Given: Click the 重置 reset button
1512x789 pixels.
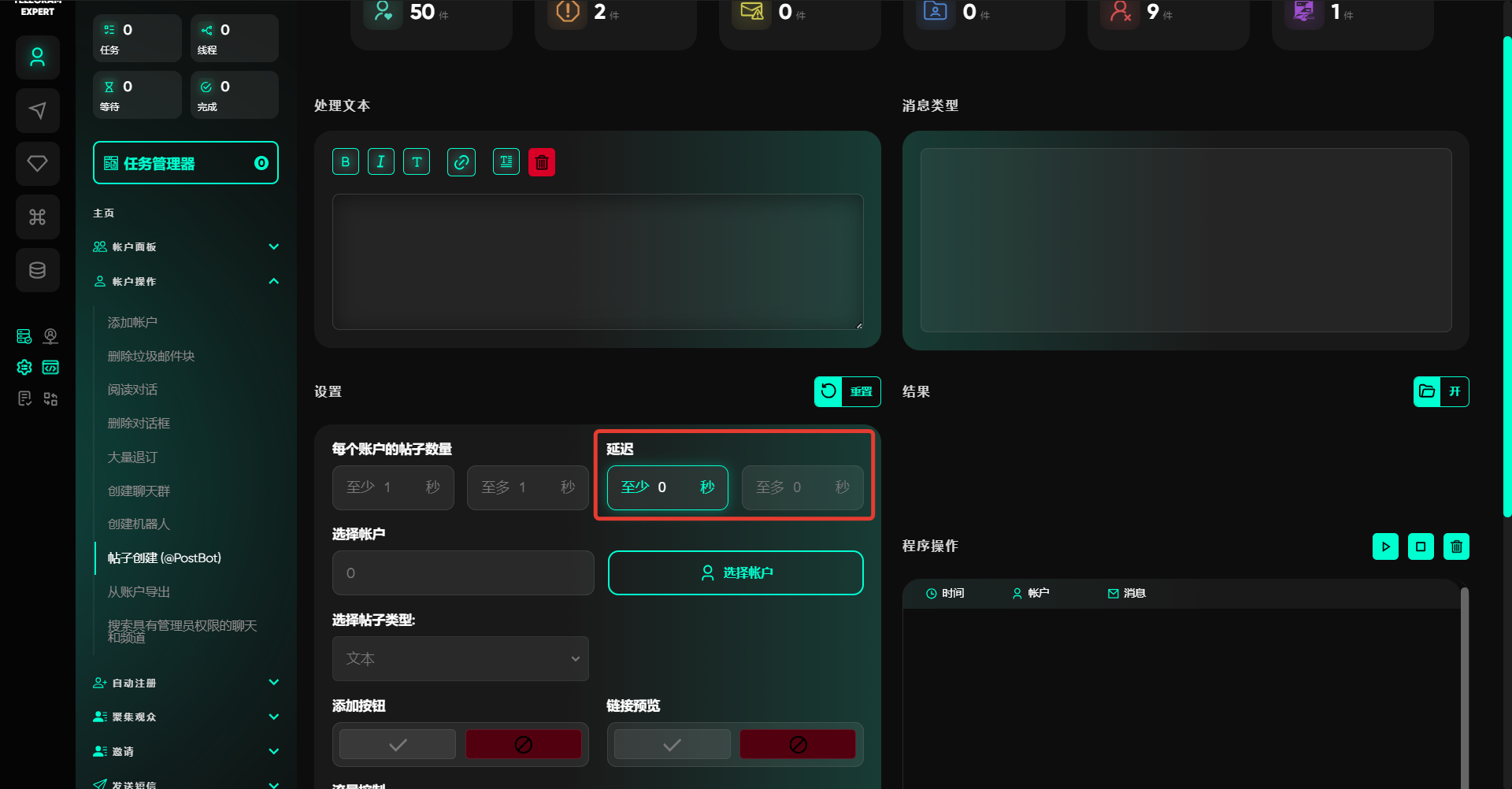Looking at the screenshot, I should pyautogui.click(x=847, y=391).
